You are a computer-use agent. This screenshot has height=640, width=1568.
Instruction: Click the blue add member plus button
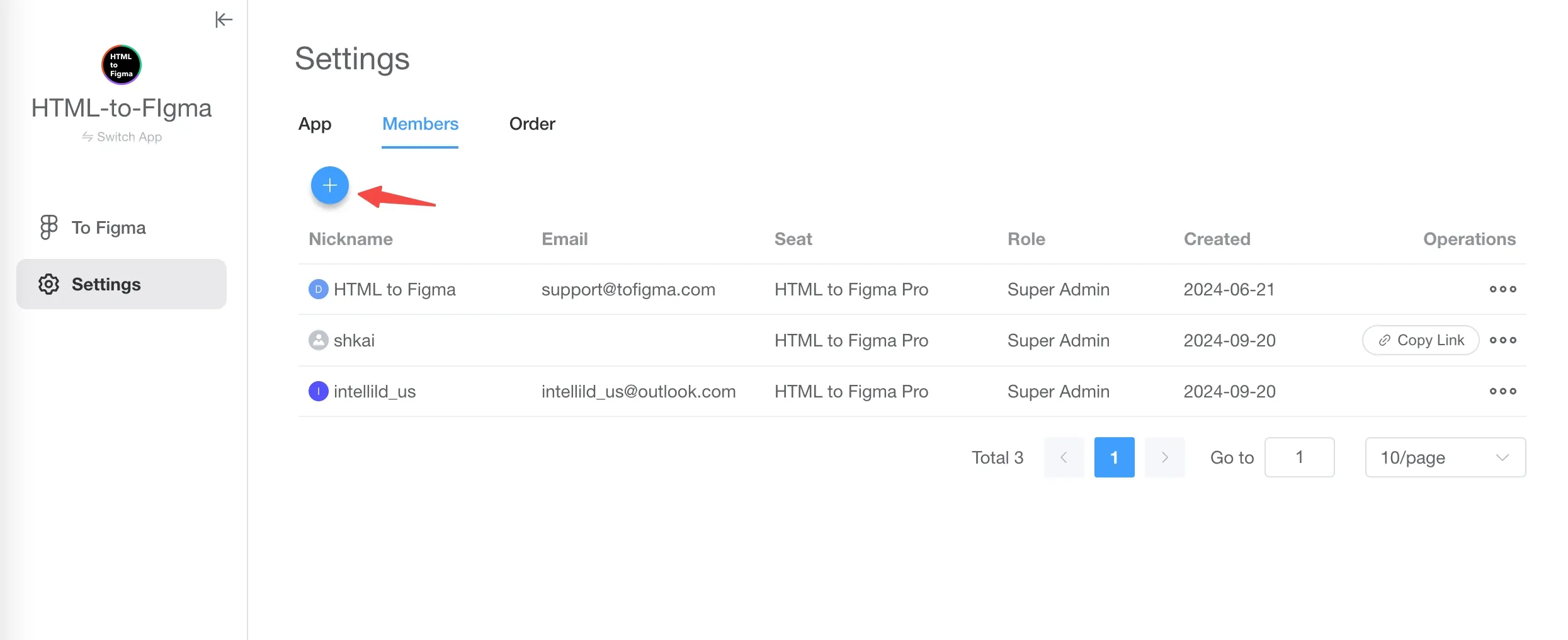pos(330,185)
